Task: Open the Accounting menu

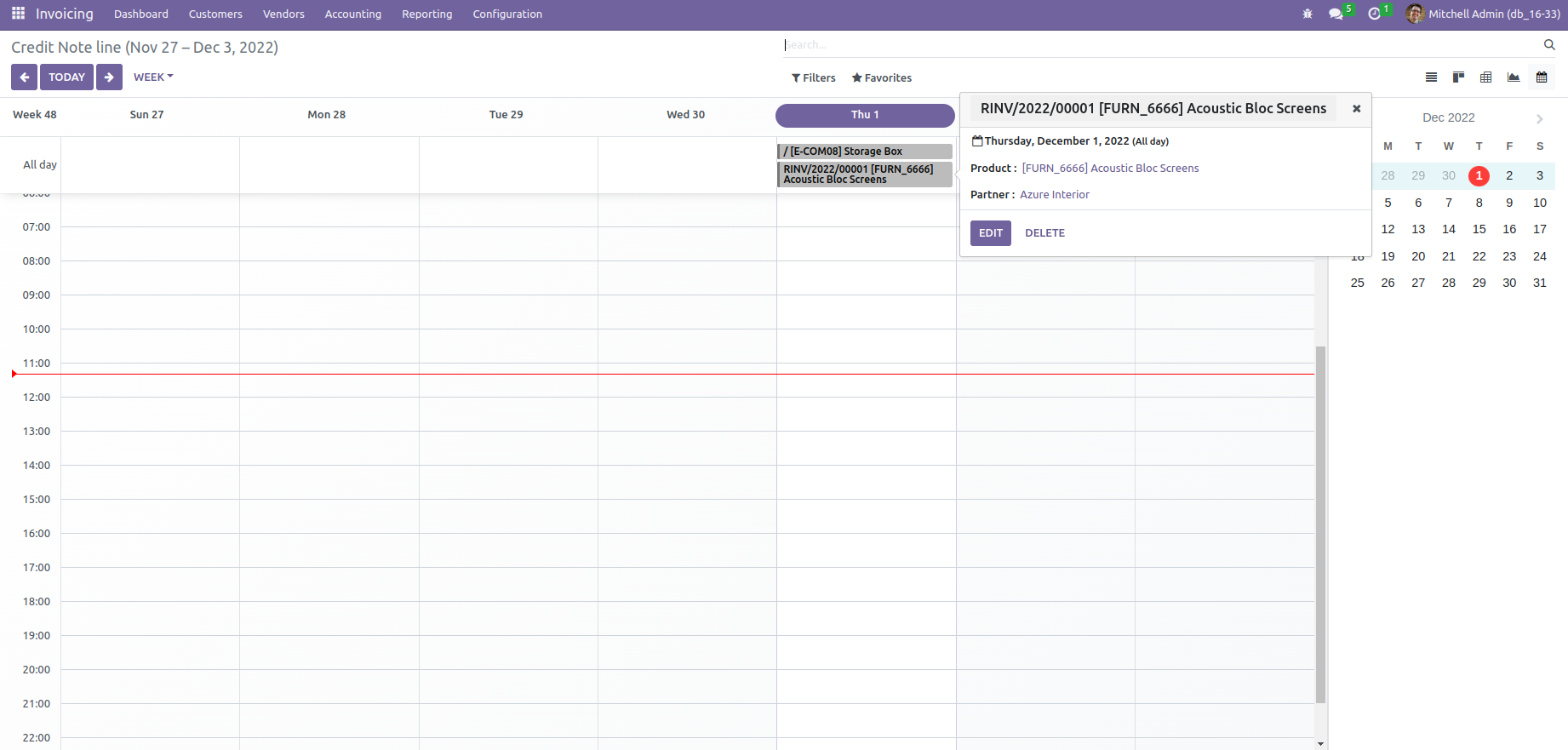Action: coord(353,14)
